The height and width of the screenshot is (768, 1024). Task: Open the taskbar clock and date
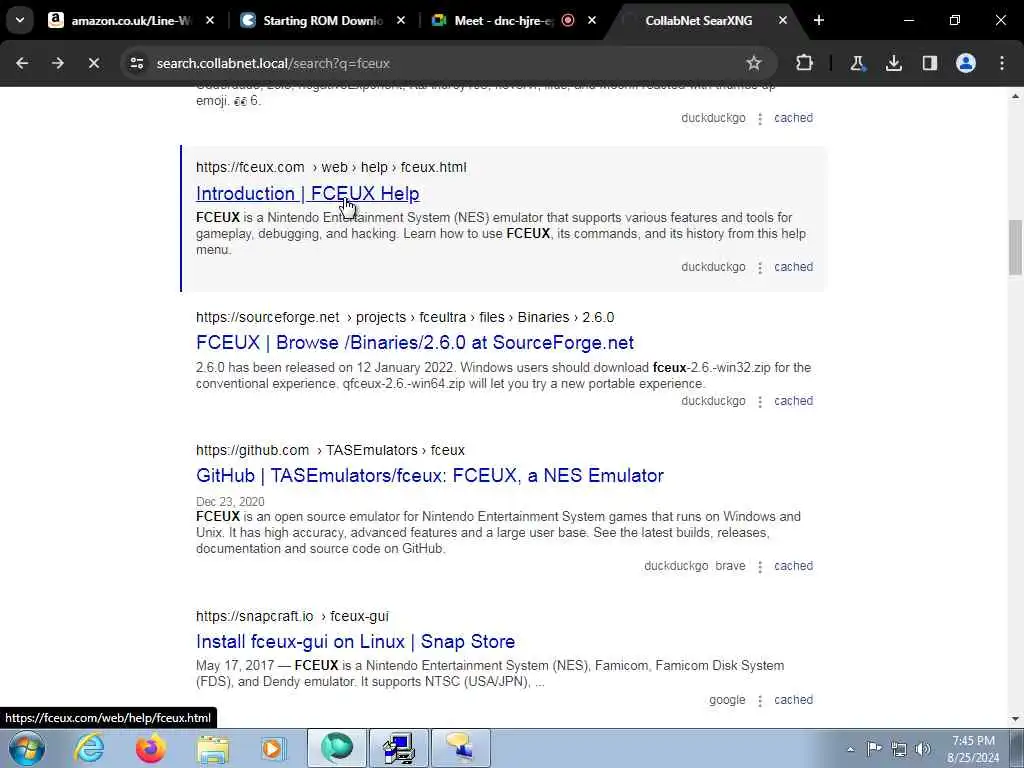click(973, 749)
